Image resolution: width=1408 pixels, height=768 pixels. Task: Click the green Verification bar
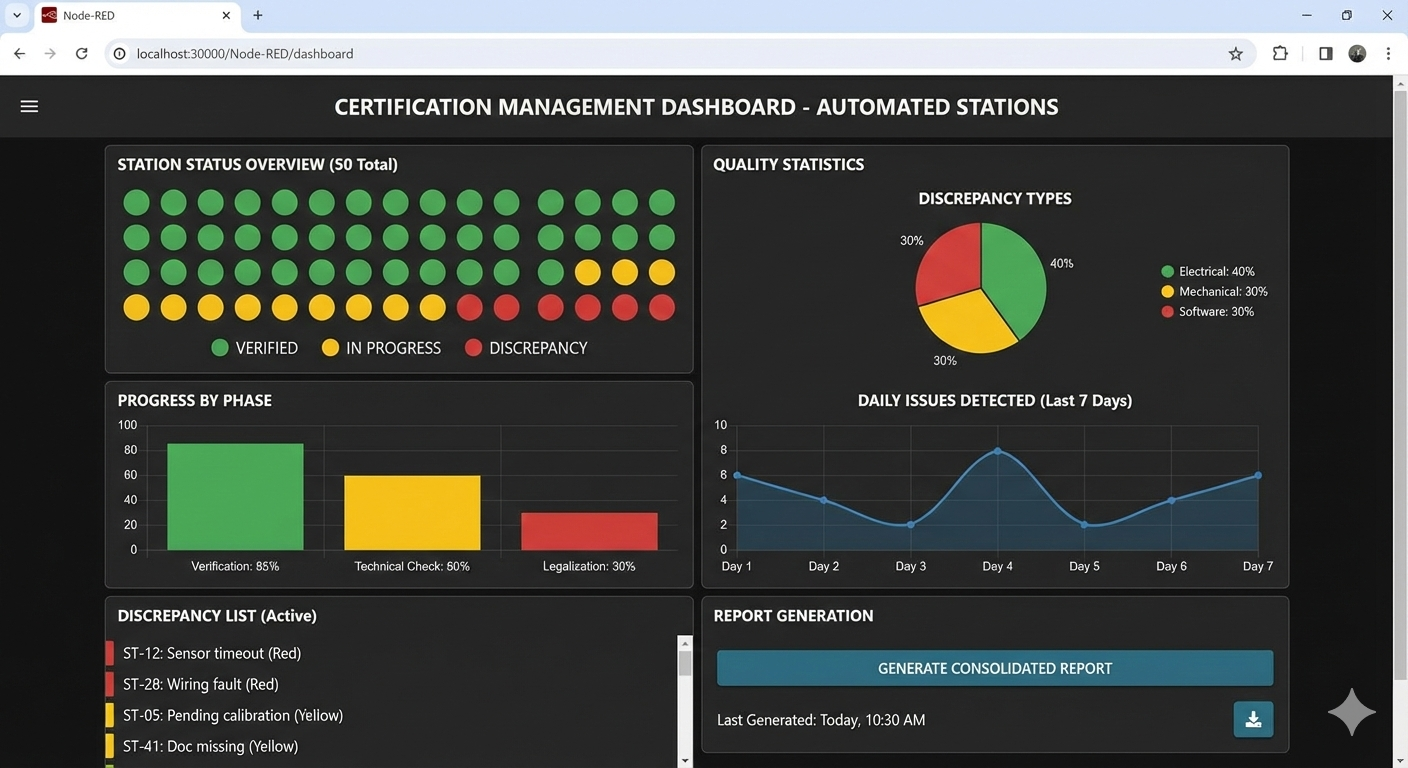point(235,497)
